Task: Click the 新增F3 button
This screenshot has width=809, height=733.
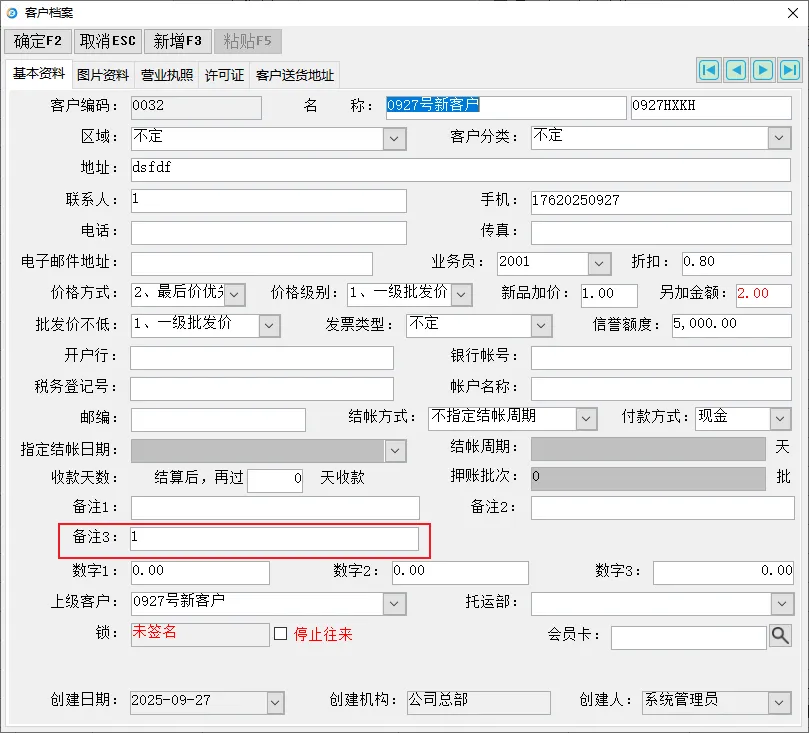Action: tap(178, 41)
